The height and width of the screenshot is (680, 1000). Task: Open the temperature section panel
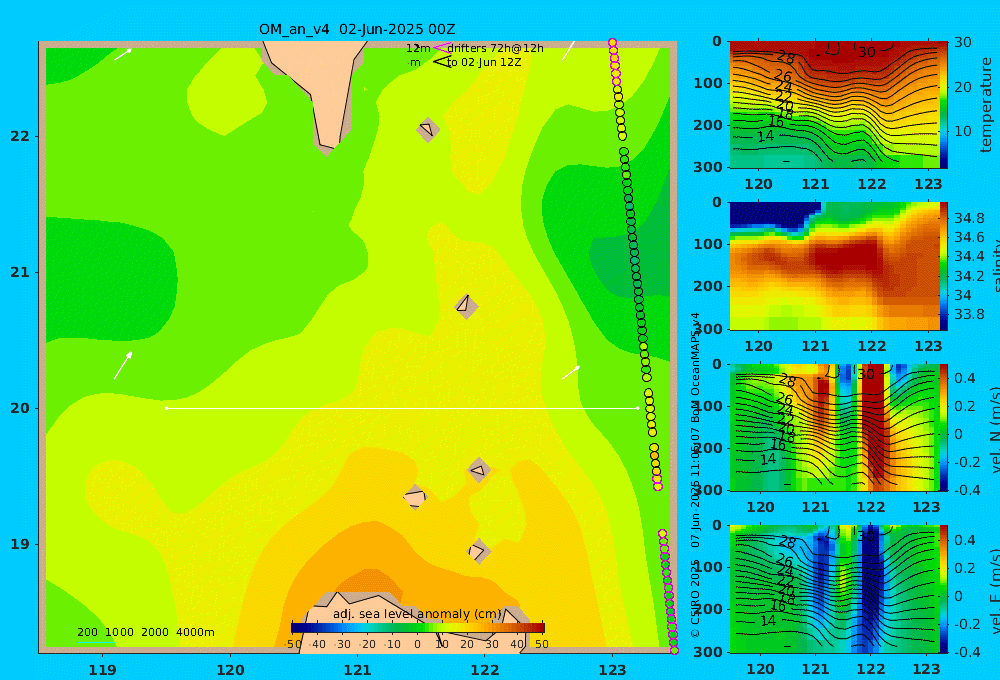point(834,105)
